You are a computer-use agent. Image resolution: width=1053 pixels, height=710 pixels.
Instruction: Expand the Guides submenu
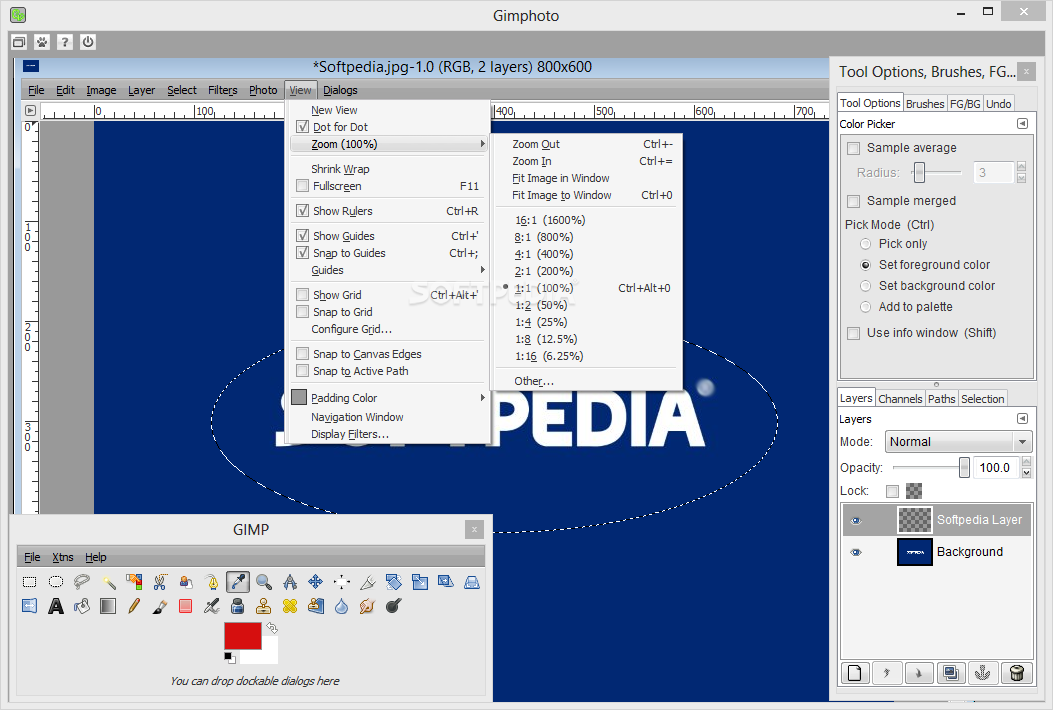[x=388, y=270]
